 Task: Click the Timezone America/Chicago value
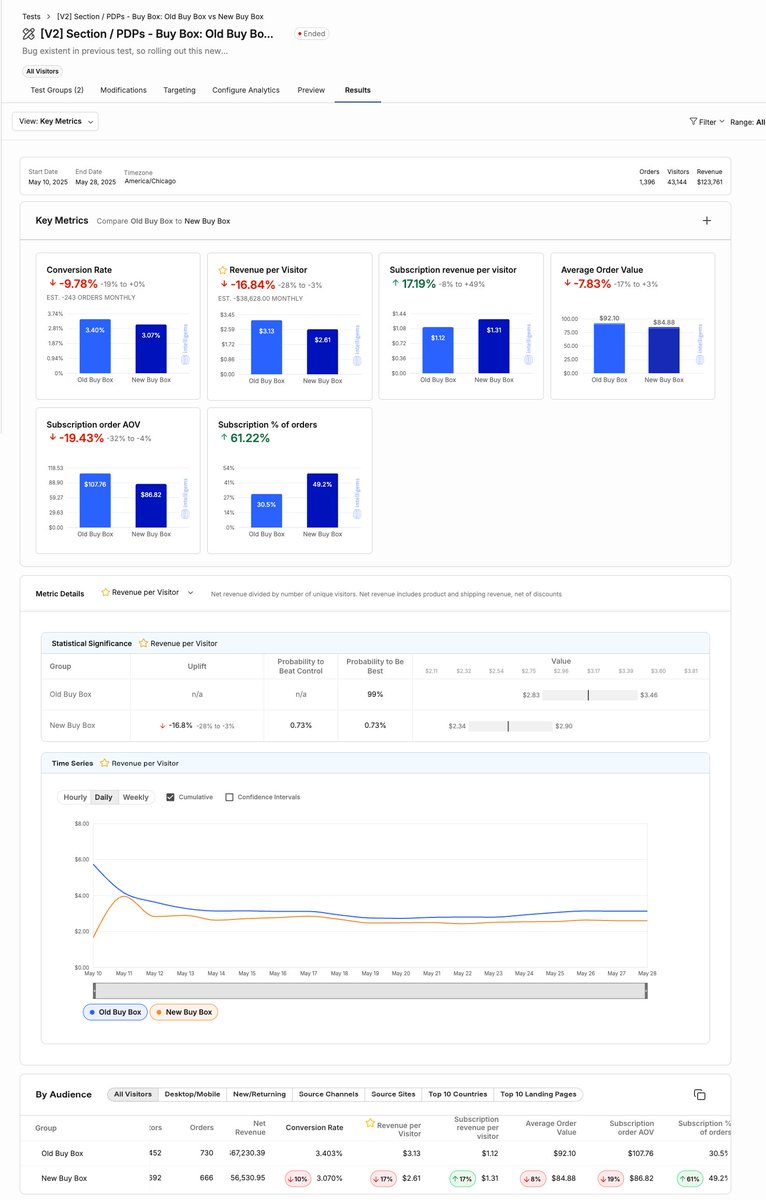coord(150,182)
